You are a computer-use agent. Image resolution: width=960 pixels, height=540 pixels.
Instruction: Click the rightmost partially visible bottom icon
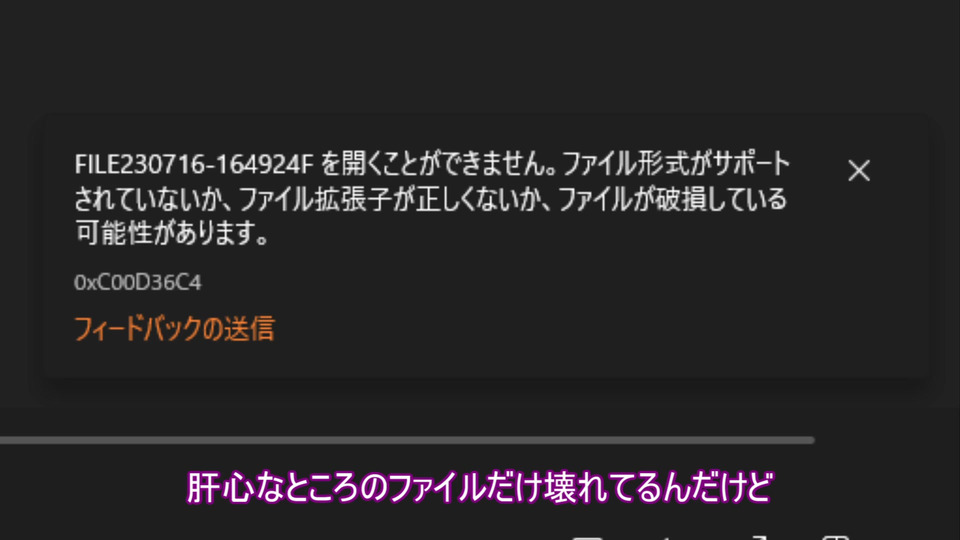[835, 537]
